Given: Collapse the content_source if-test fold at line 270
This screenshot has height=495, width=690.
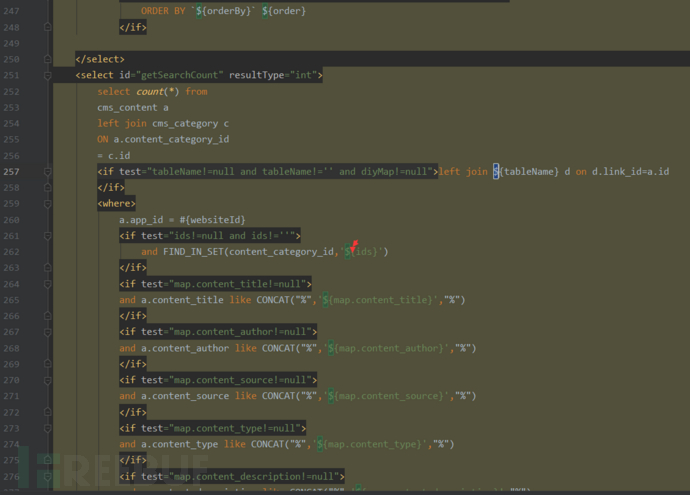Looking at the screenshot, I should pyautogui.click(x=47, y=379).
